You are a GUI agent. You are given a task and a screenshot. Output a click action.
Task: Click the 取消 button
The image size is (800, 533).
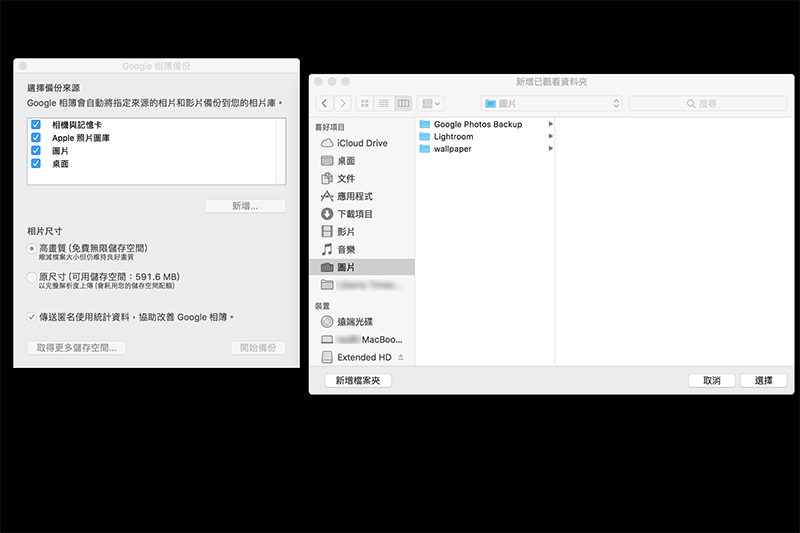[712, 380]
